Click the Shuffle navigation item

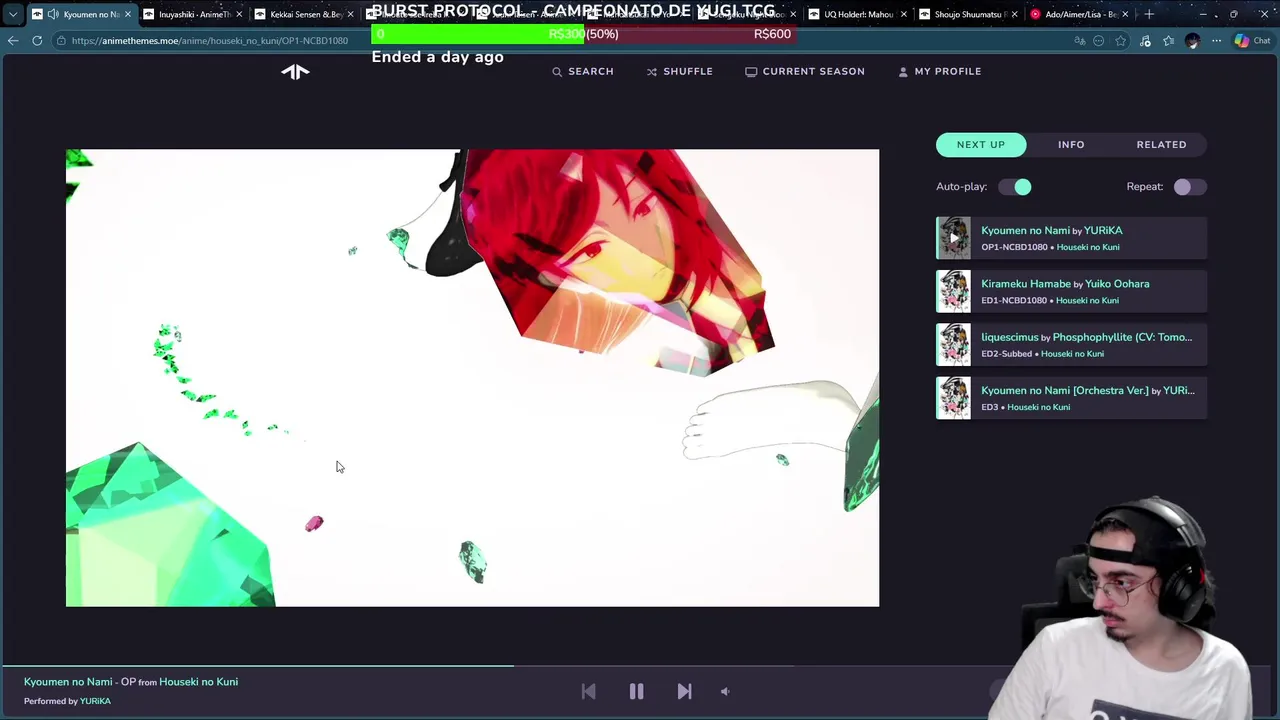tap(679, 71)
